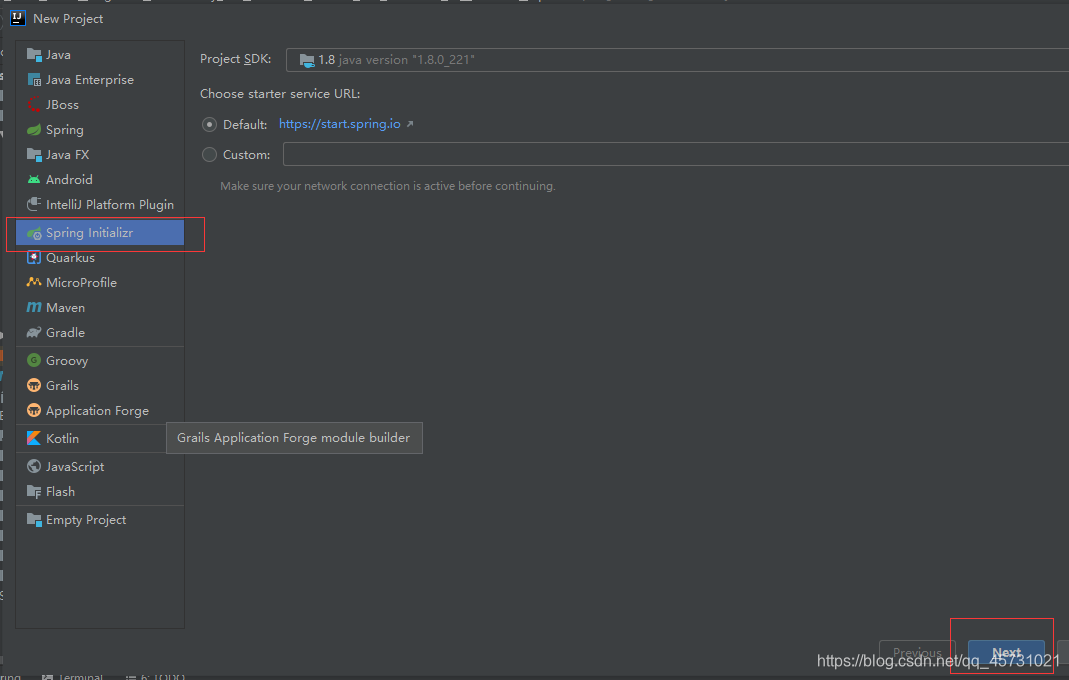Select Spring in the project list
1069x680 pixels.
[x=100, y=130]
